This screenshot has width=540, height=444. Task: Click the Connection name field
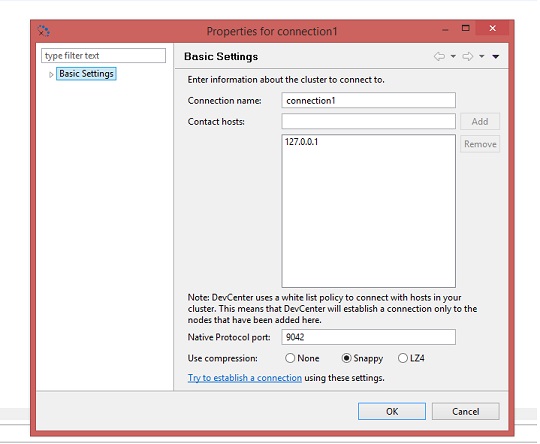(368, 101)
